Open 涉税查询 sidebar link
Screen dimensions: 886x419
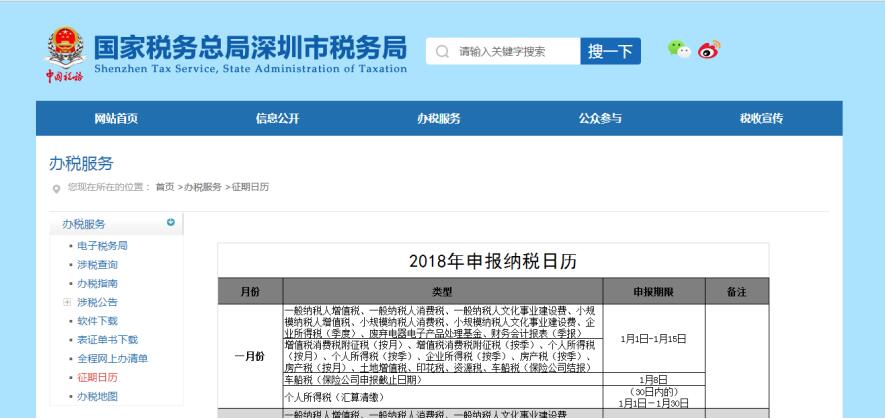[x=97, y=265]
